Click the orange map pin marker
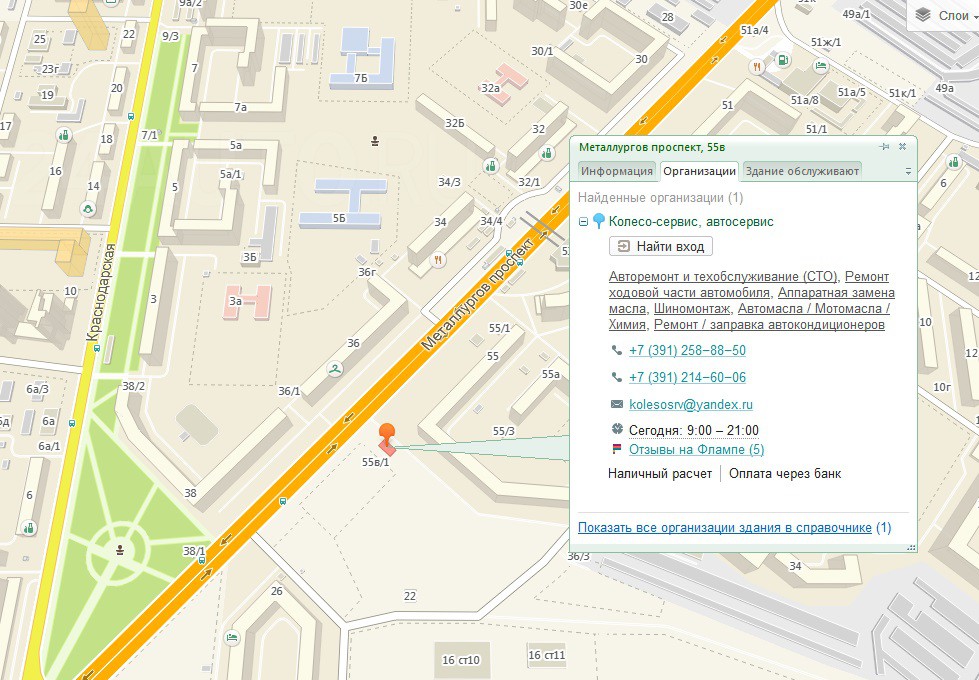The height and width of the screenshot is (680, 979). tap(387, 434)
